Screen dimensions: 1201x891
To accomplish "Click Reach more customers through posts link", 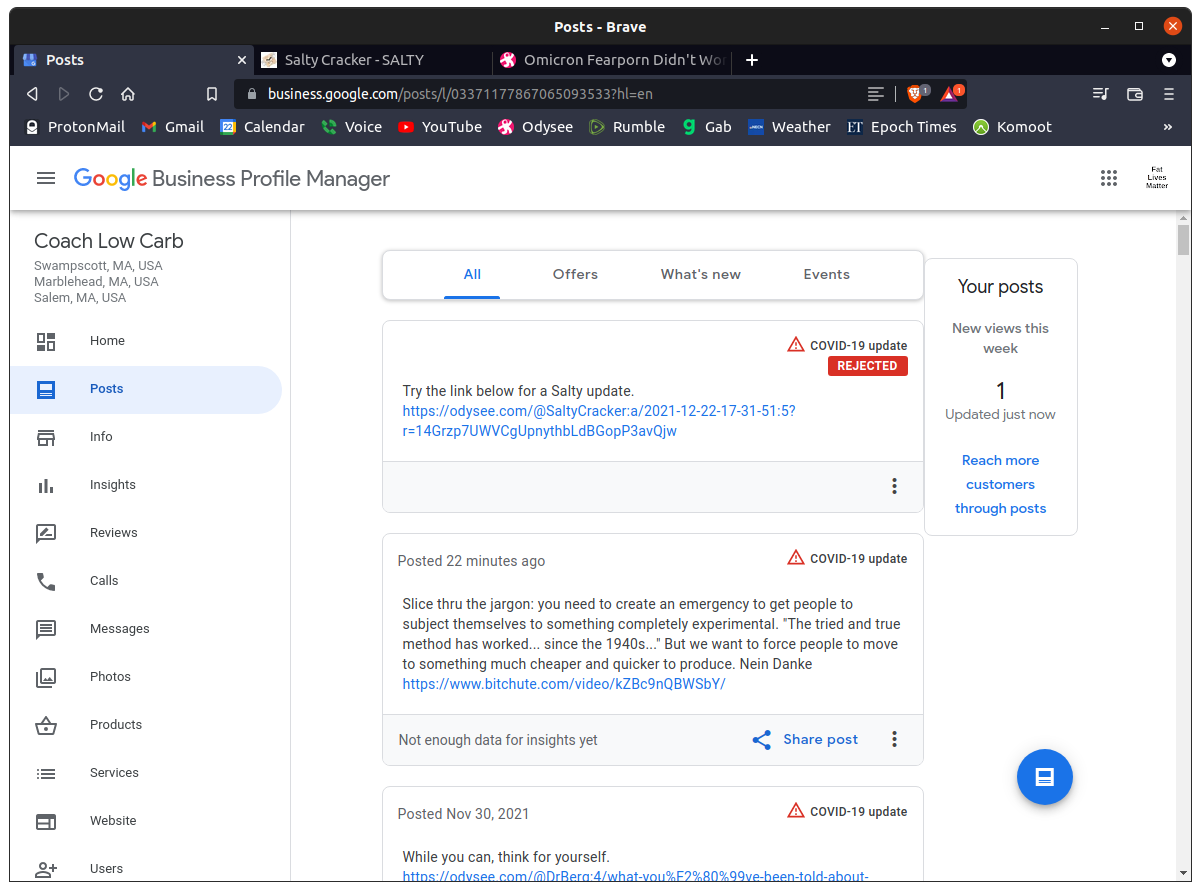I will click(x=1000, y=484).
